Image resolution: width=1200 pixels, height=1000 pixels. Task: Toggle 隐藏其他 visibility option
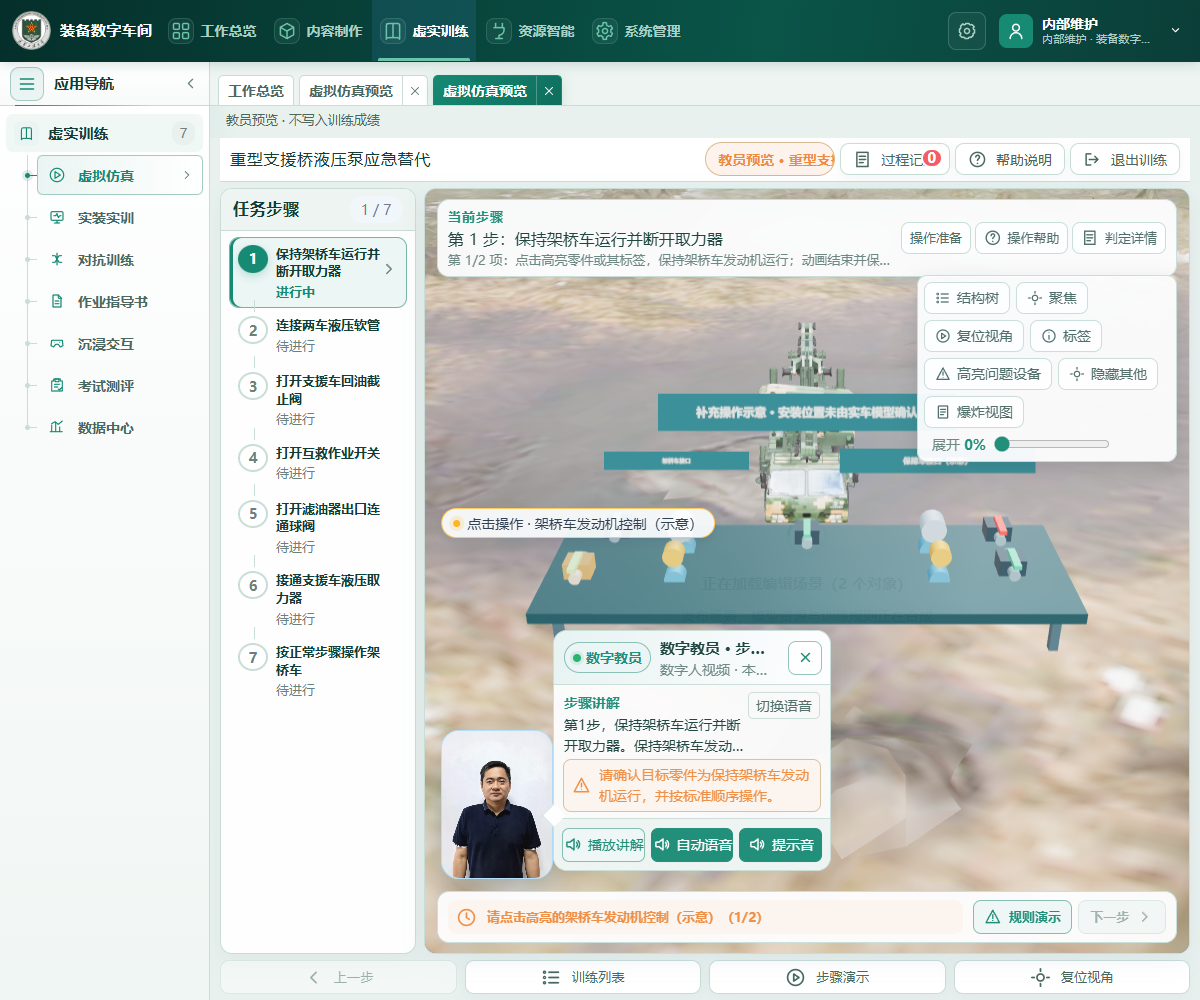tap(1108, 374)
